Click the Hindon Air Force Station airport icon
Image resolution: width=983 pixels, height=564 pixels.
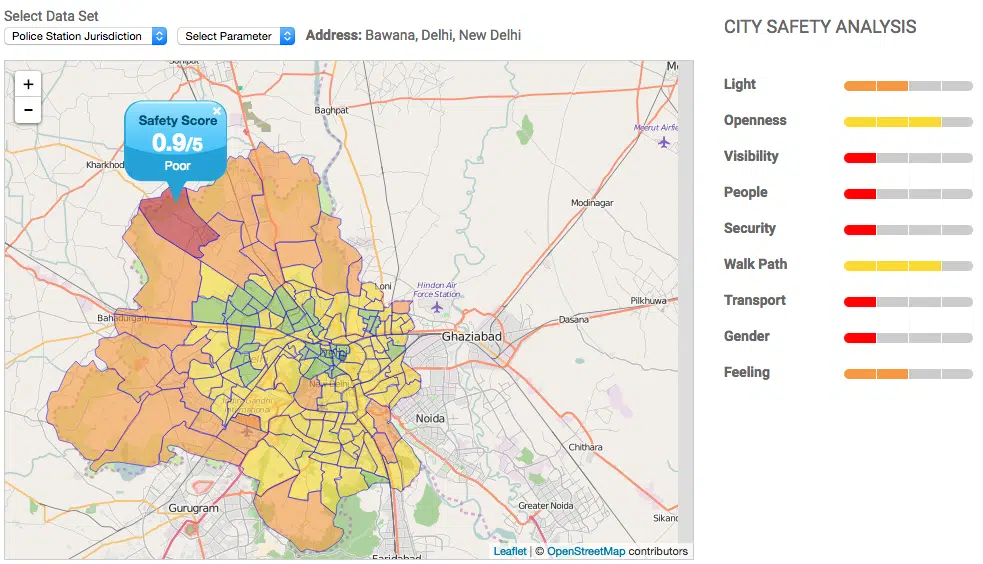[x=436, y=308]
